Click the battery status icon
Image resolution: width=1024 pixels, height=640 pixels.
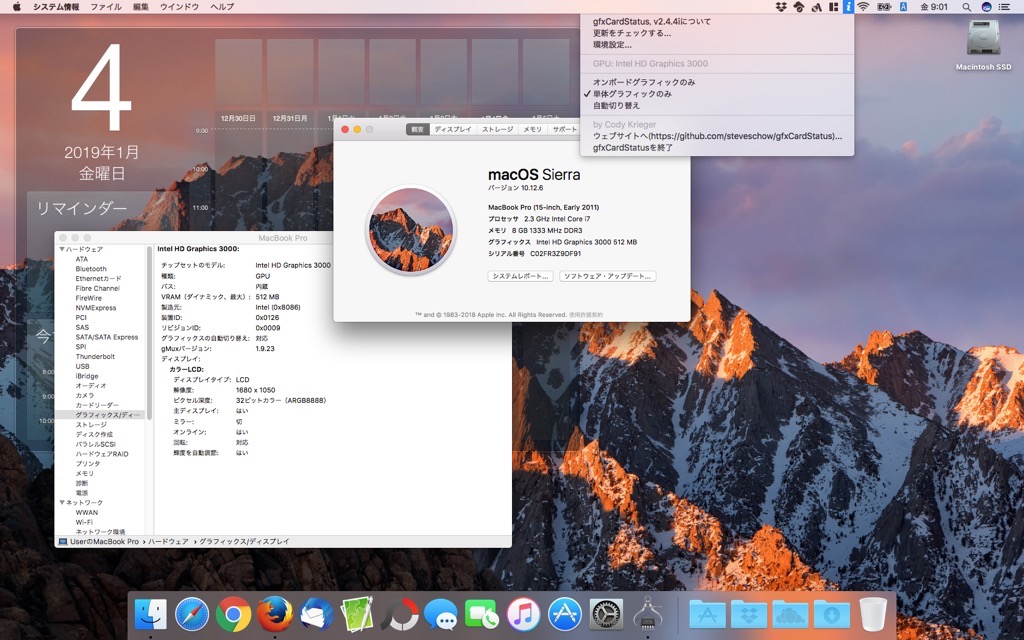[x=884, y=7]
